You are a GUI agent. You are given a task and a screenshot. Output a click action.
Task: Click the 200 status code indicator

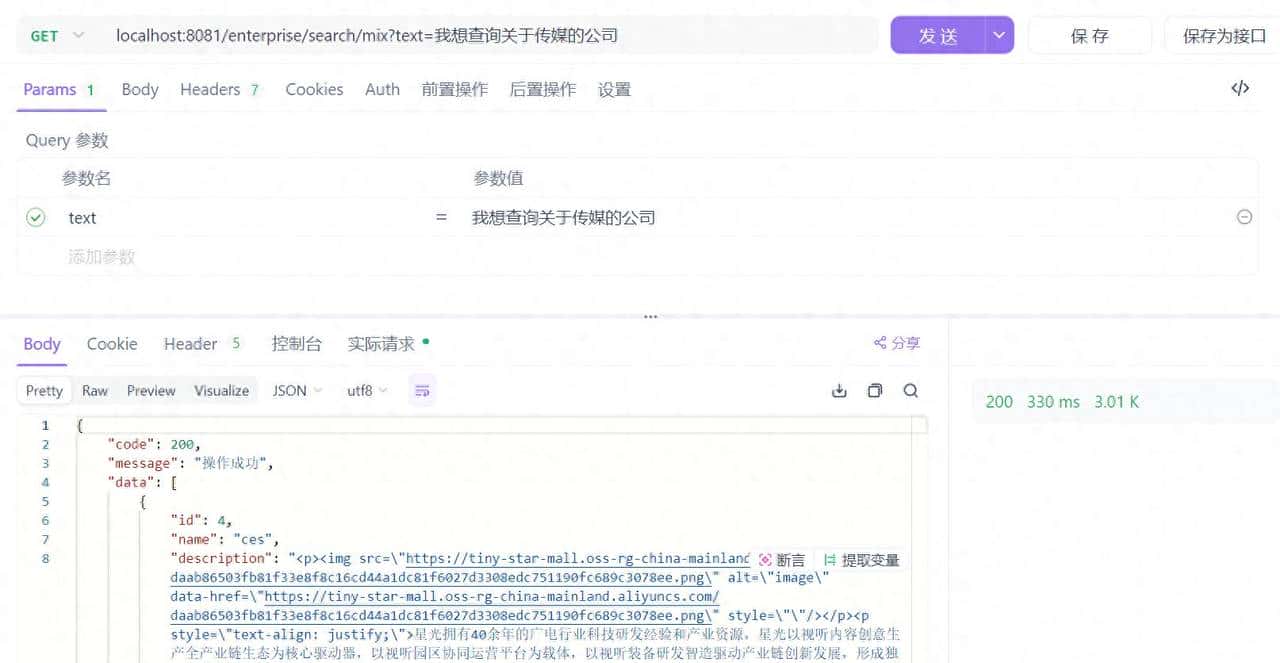(998, 401)
